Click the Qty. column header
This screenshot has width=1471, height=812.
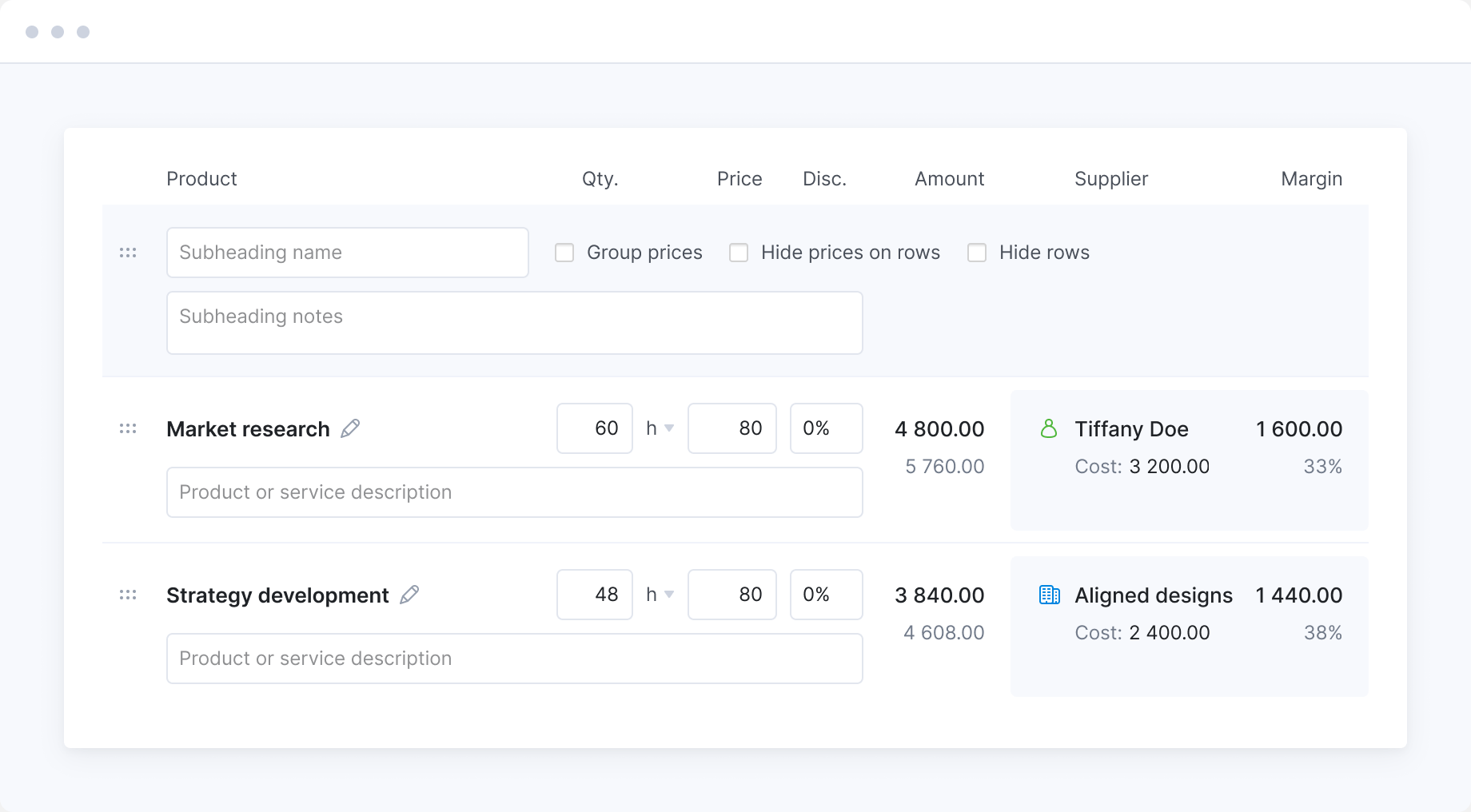(x=600, y=179)
